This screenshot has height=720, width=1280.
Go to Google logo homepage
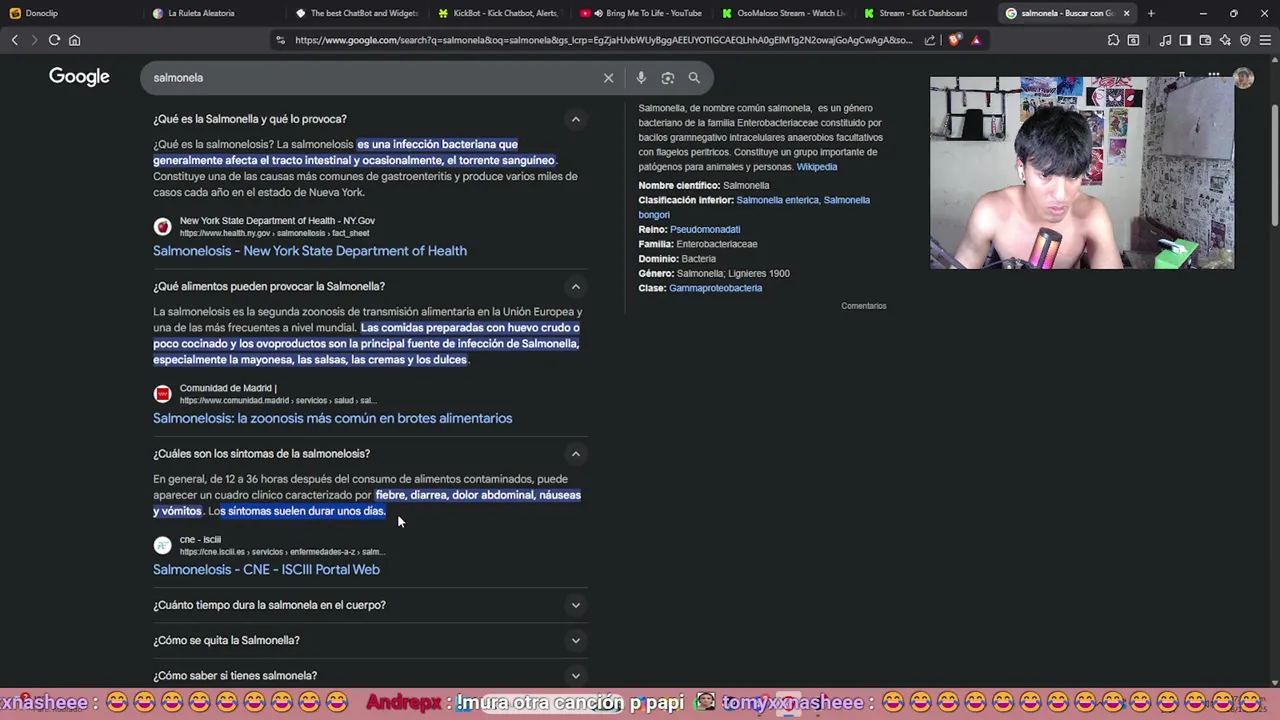tap(79, 77)
